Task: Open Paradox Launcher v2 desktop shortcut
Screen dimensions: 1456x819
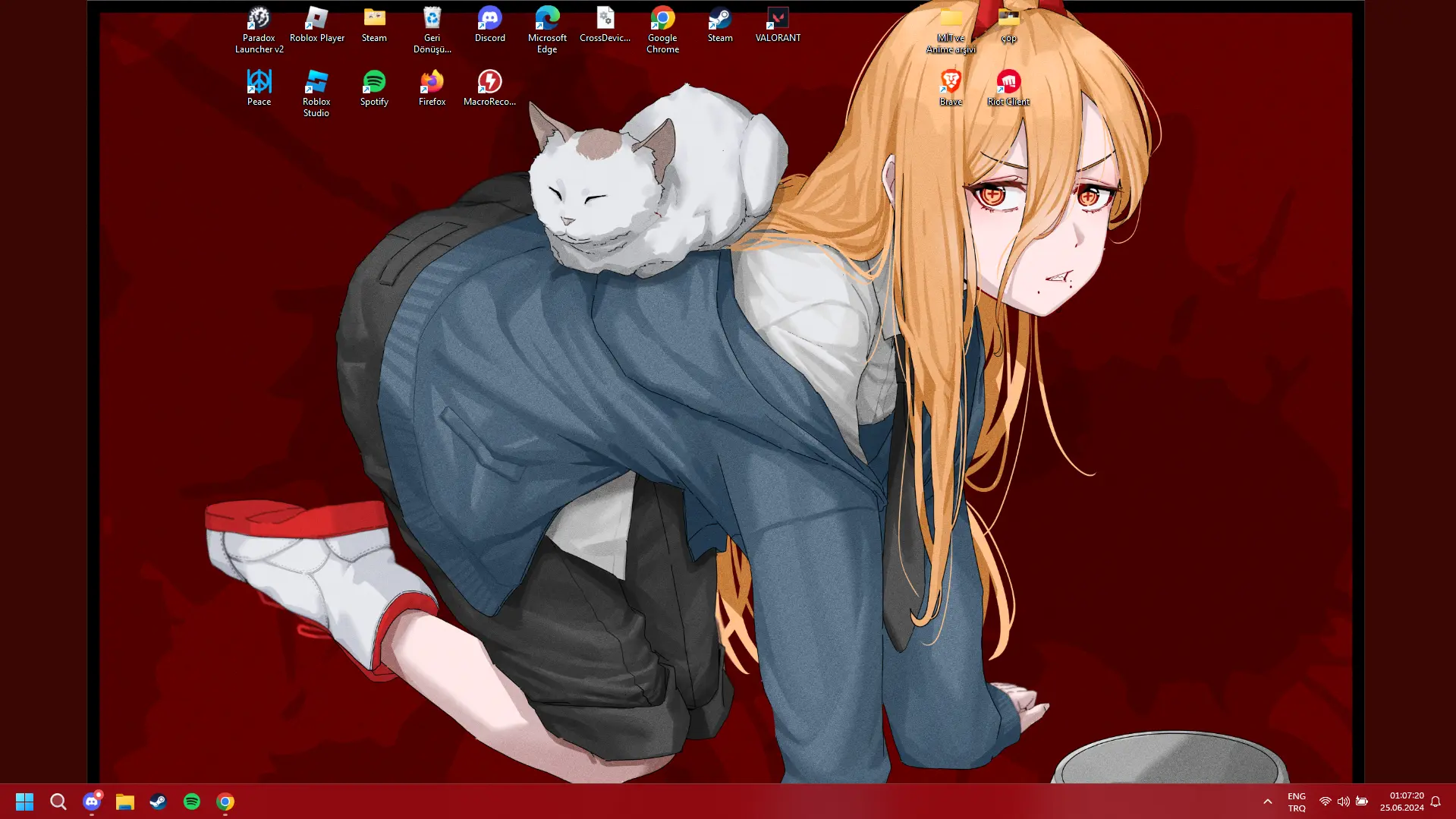Action: (259, 30)
